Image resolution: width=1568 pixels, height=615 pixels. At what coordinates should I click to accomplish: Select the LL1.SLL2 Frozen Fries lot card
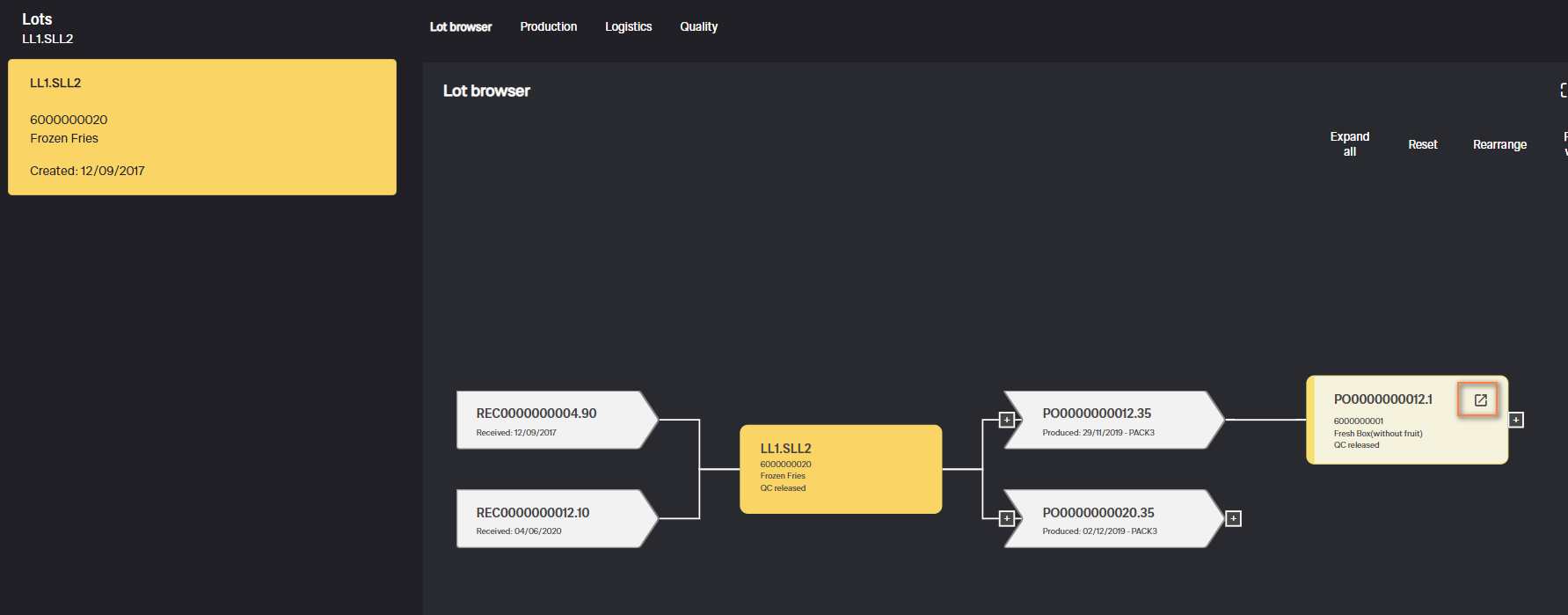pyautogui.click(x=202, y=127)
